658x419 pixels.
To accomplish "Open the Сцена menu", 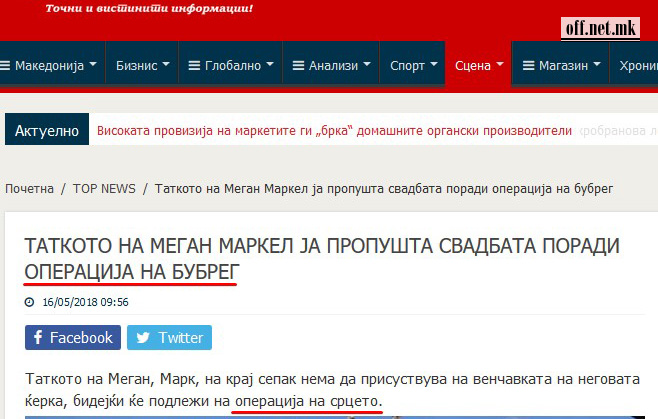I will tap(478, 65).
